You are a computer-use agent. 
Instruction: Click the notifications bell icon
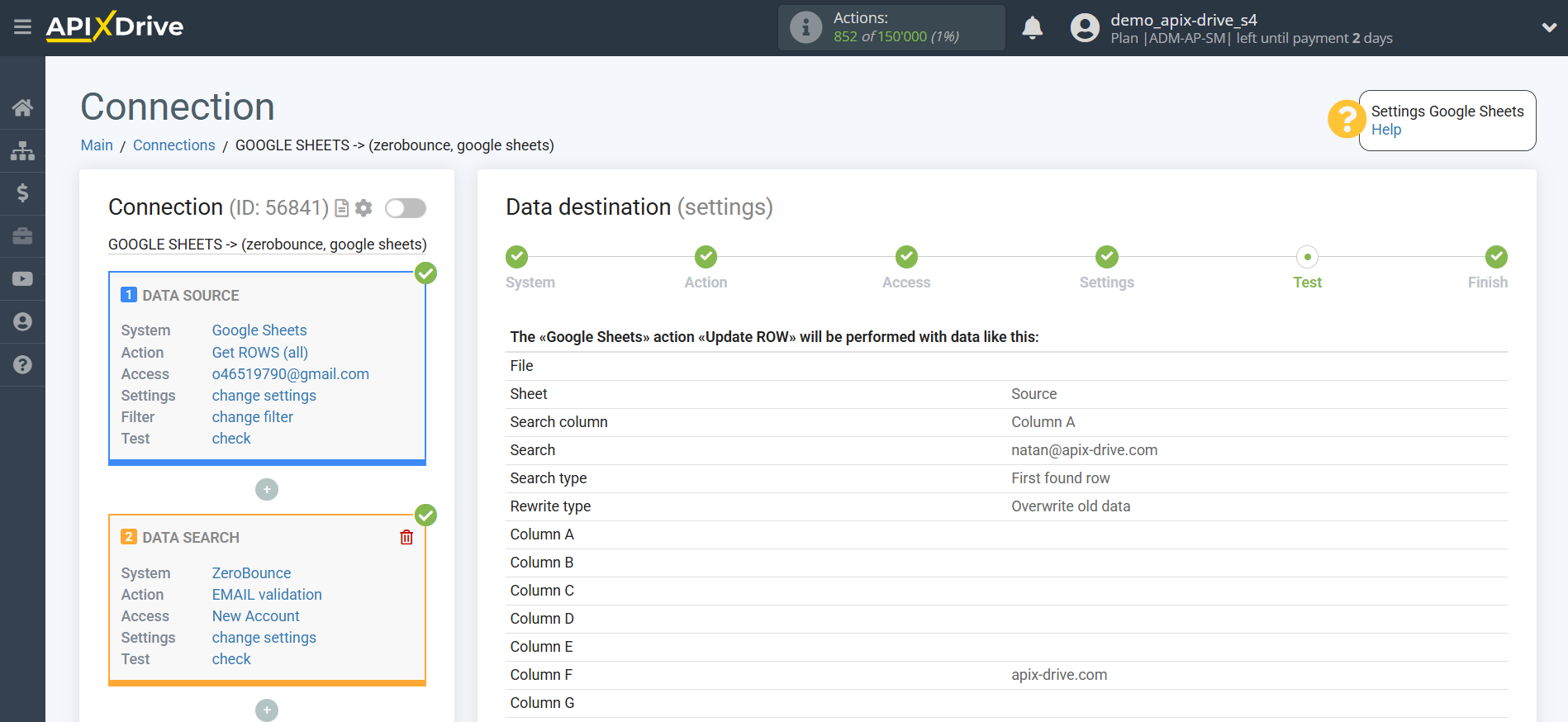[1032, 28]
